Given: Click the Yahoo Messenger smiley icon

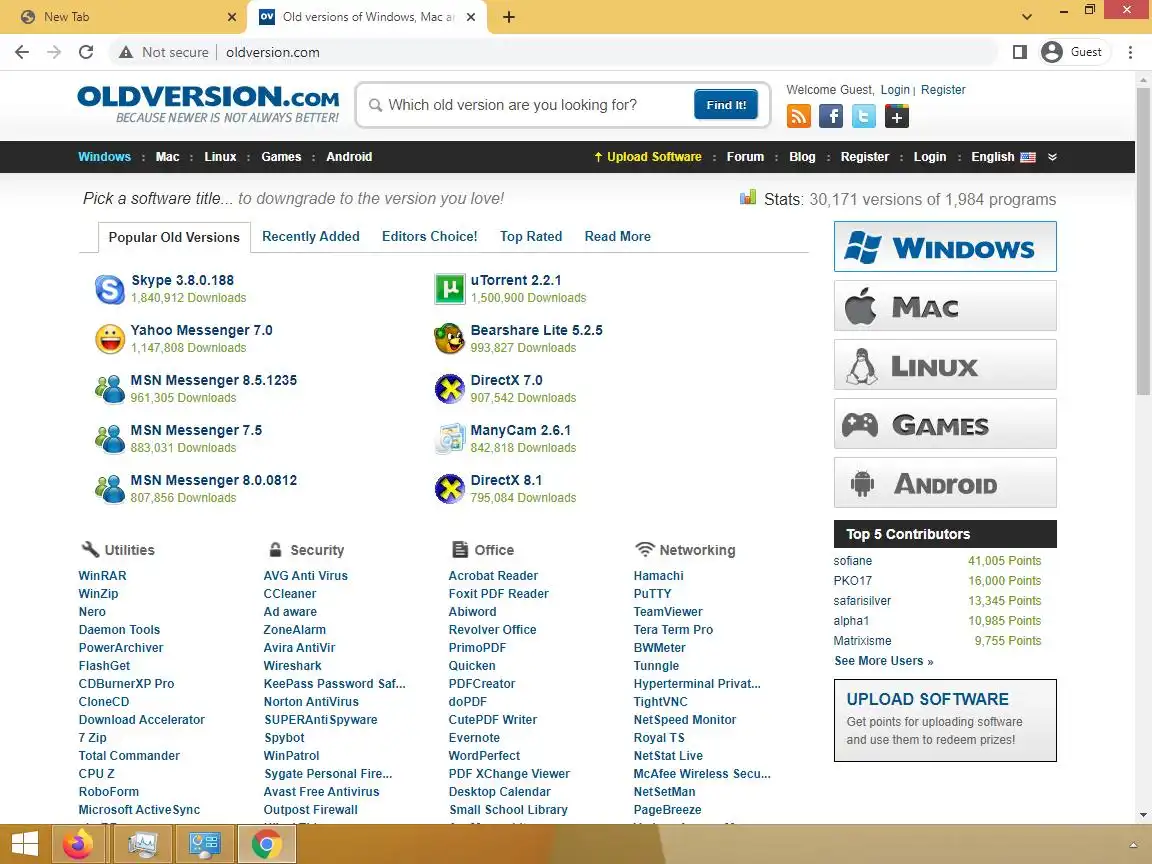Looking at the screenshot, I should click(110, 339).
